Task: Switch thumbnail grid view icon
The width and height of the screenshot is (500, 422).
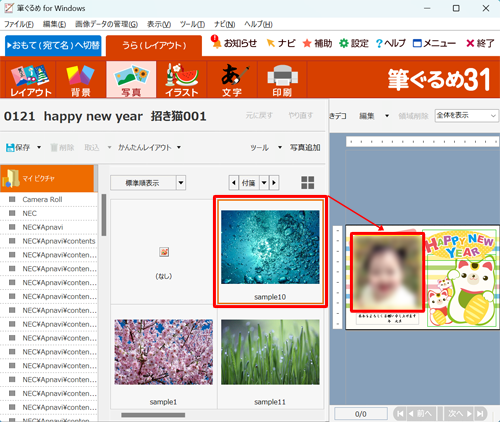Action: (x=308, y=183)
